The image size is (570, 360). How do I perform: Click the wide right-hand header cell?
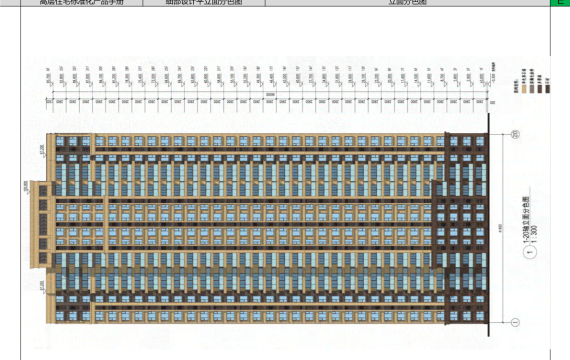pos(408,3)
